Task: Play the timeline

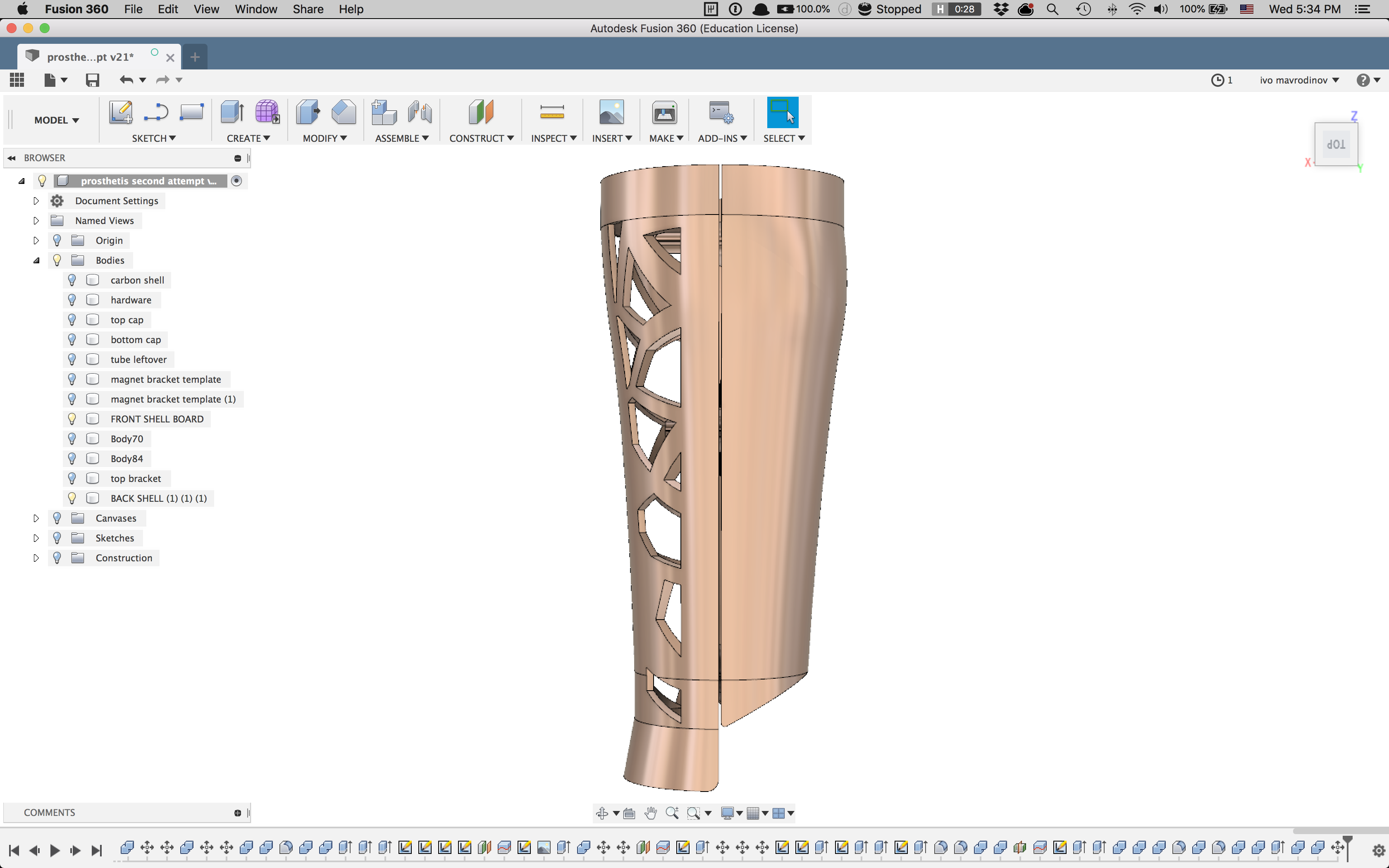Action: coord(55,850)
